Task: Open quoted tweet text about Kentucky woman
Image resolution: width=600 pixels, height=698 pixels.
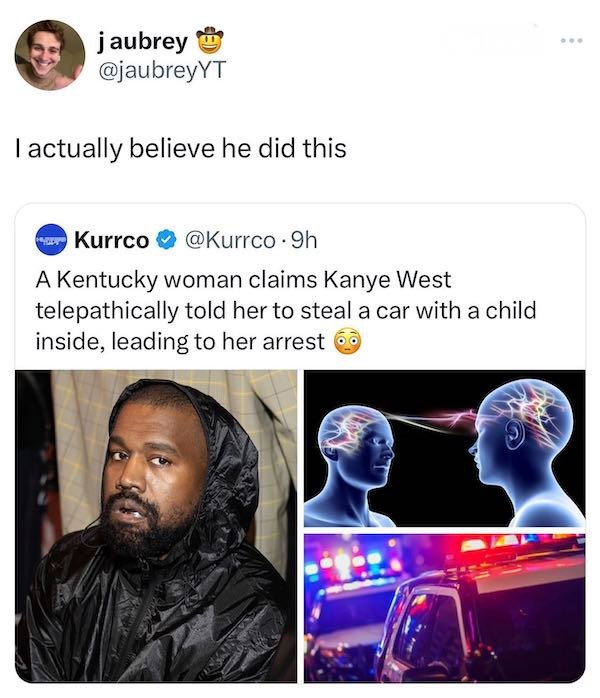Action: click(x=286, y=311)
